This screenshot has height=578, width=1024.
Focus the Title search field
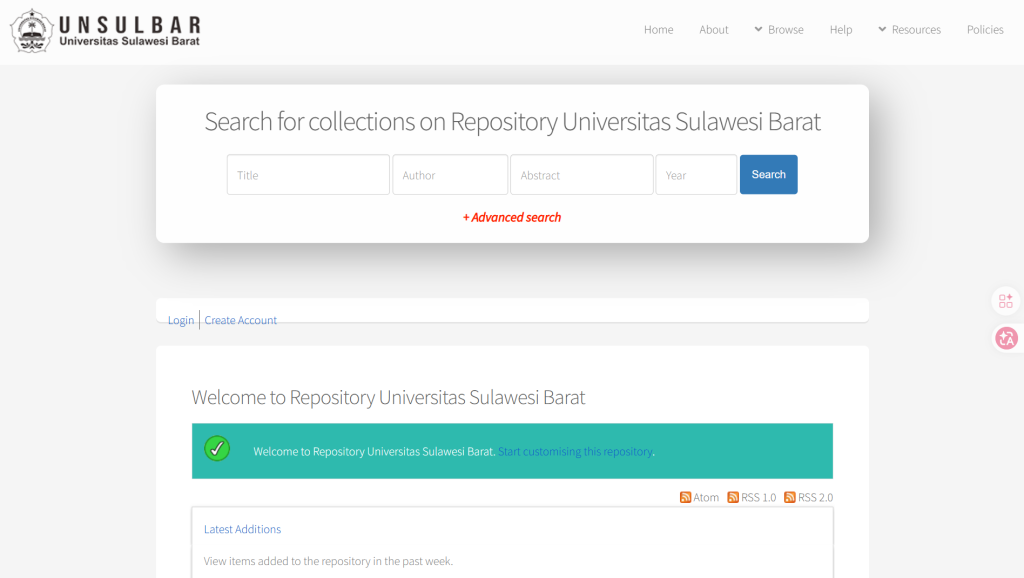point(308,174)
